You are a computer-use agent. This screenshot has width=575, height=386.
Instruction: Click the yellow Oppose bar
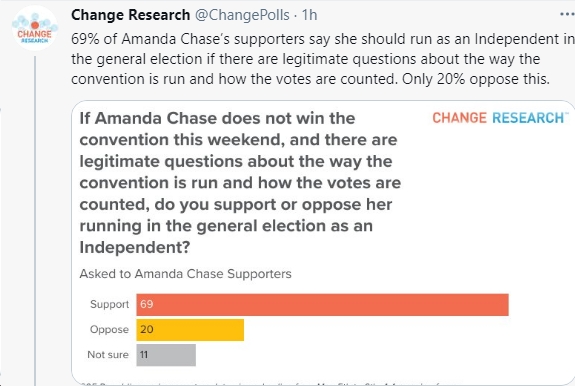click(x=190, y=330)
